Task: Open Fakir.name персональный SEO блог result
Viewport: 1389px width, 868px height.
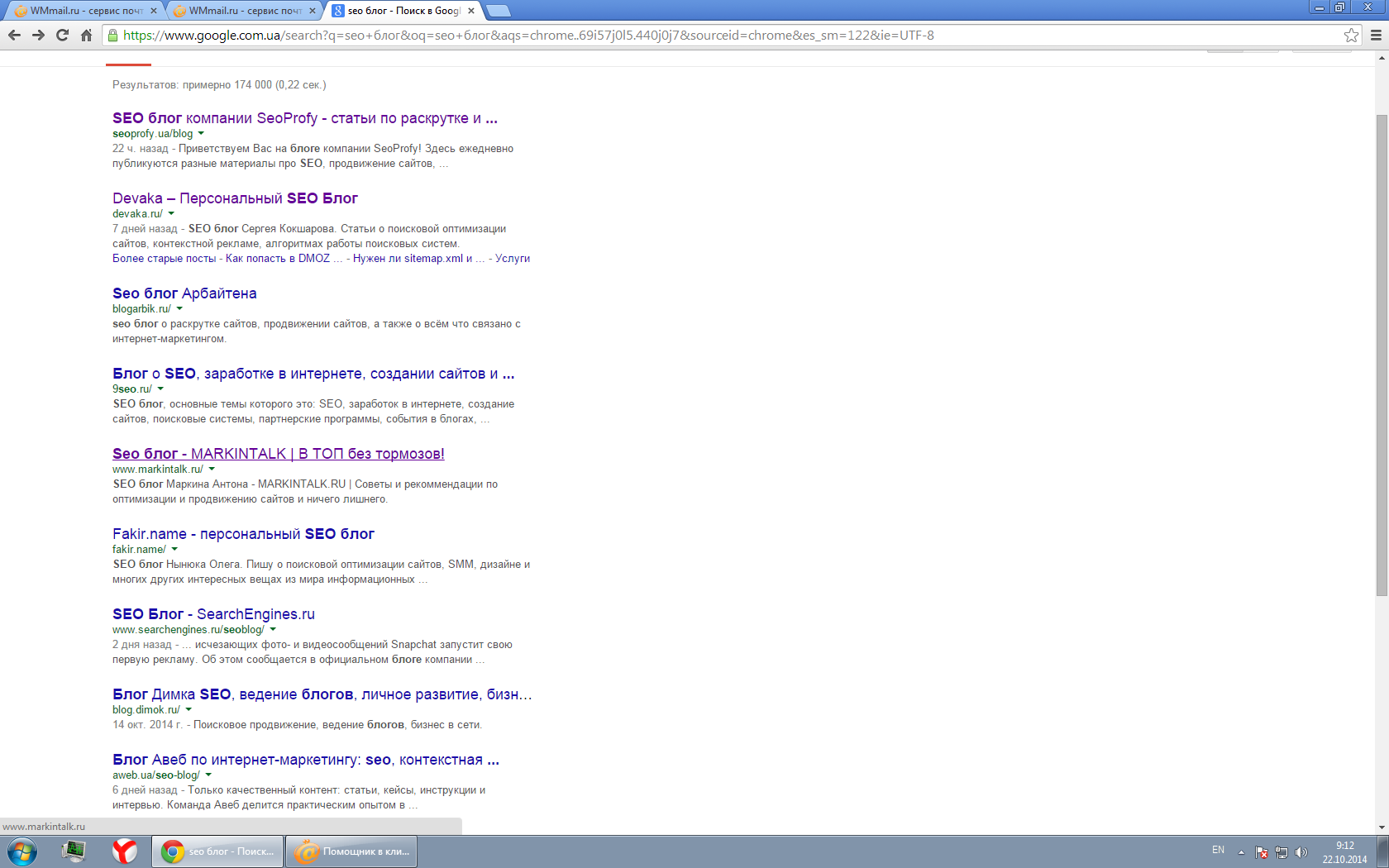Action: click(x=243, y=534)
